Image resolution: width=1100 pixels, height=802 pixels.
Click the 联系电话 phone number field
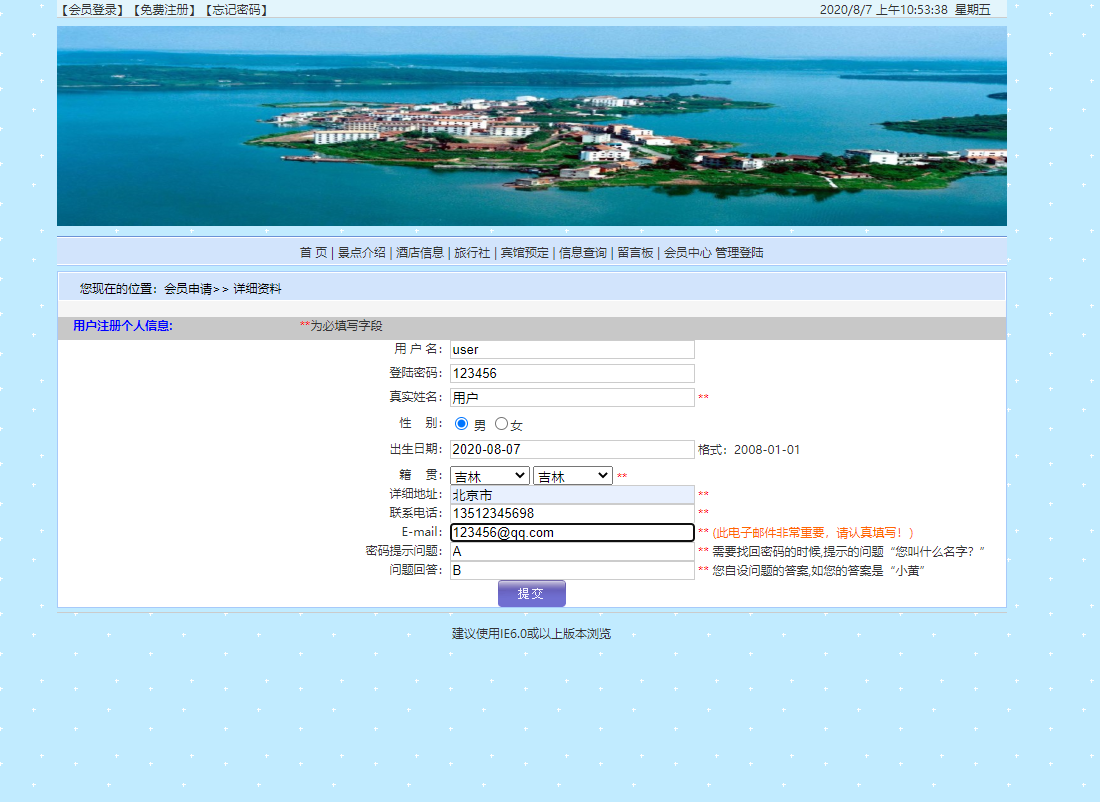(x=571, y=513)
